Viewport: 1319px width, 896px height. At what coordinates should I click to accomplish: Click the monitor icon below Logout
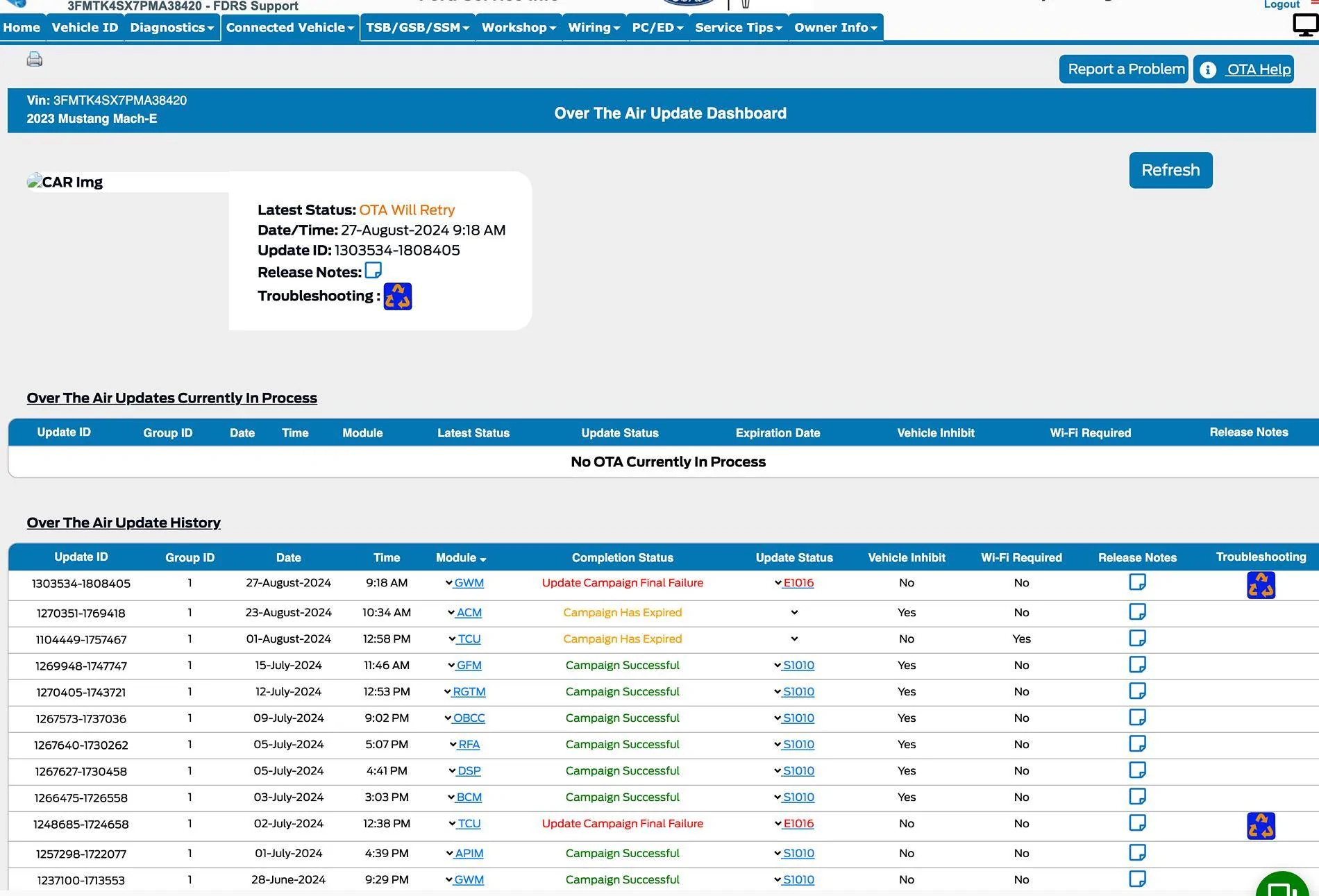(x=1305, y=26)
